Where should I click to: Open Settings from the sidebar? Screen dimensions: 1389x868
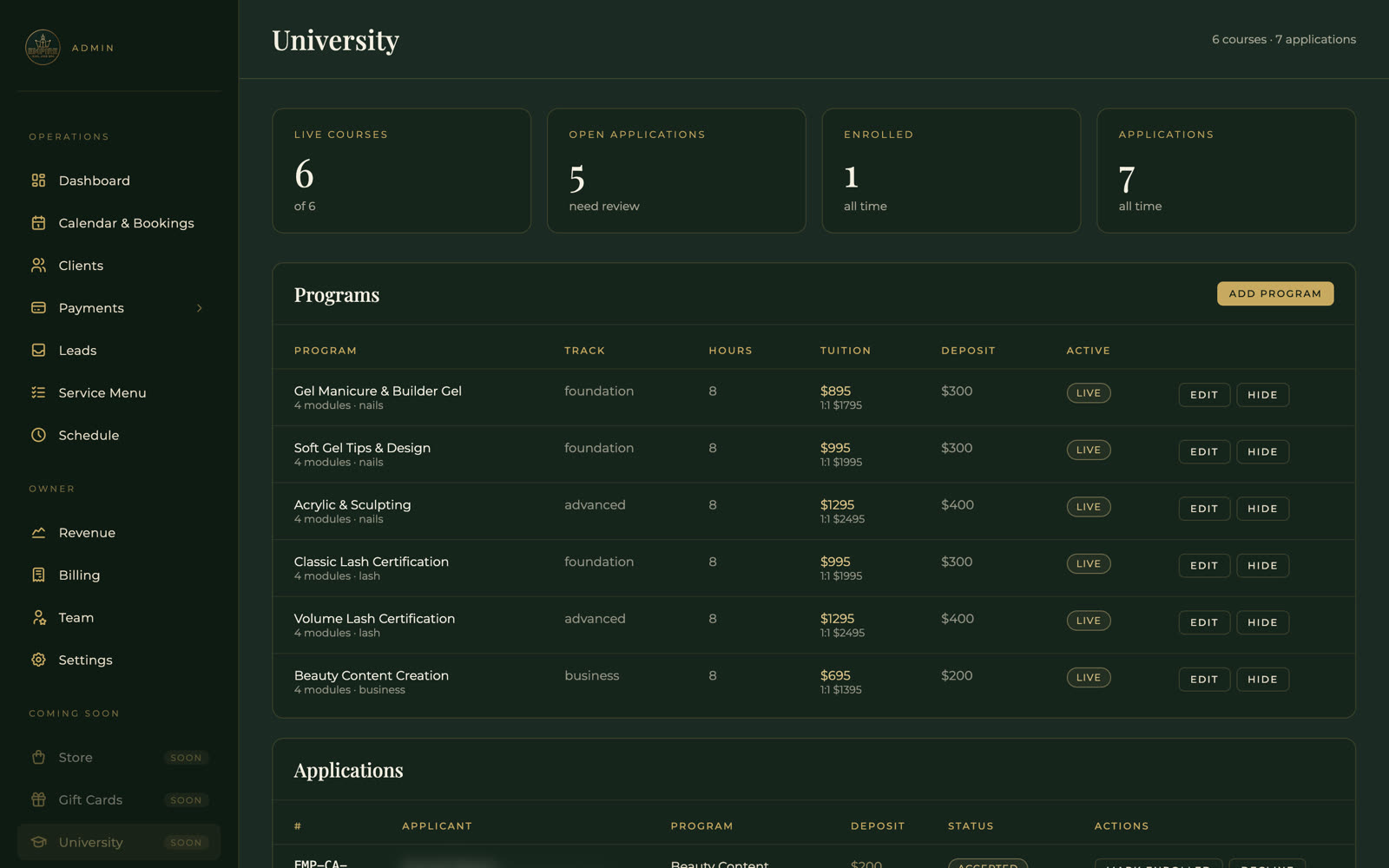coord(119,661)
